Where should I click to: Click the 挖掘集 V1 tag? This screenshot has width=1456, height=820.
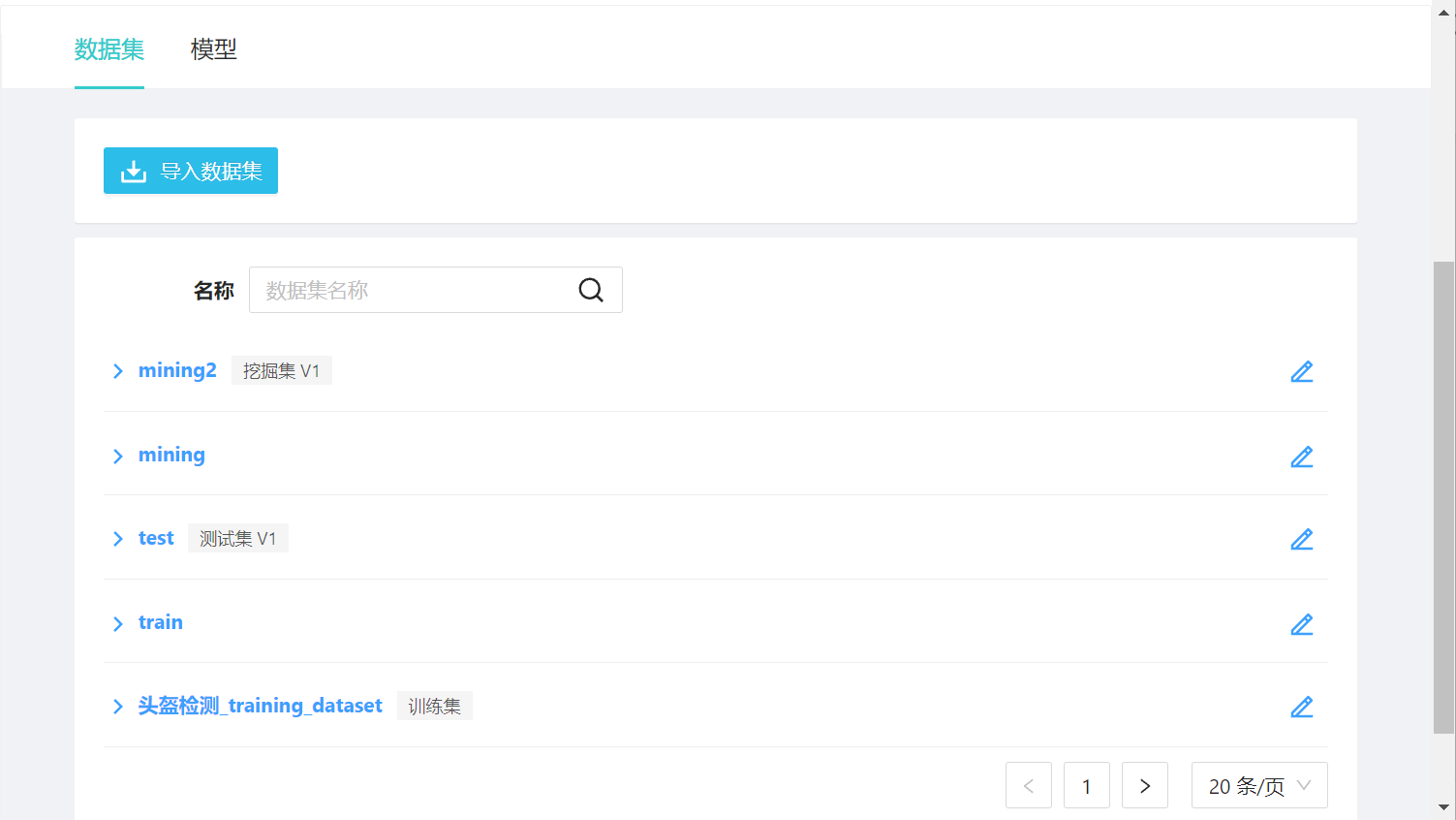[282, 370]
